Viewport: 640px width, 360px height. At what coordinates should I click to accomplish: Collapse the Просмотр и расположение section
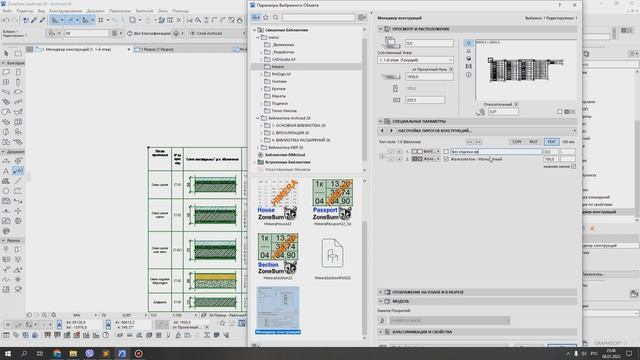(x=380, y=29)
